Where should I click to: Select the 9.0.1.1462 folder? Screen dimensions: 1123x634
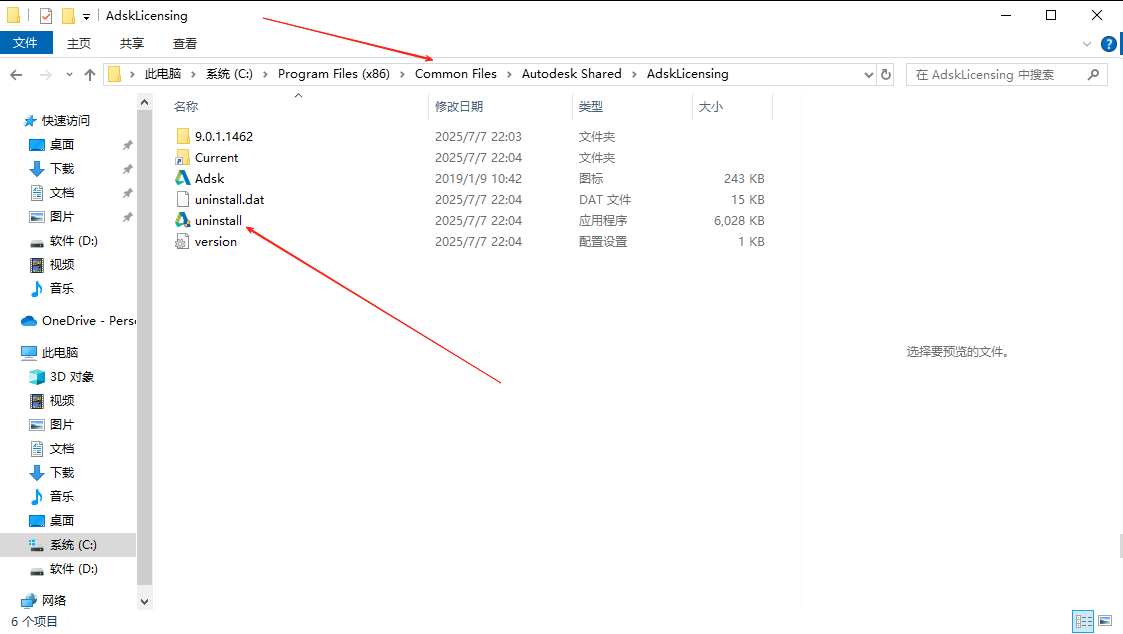pyautogui.click(x=223, y=136)
